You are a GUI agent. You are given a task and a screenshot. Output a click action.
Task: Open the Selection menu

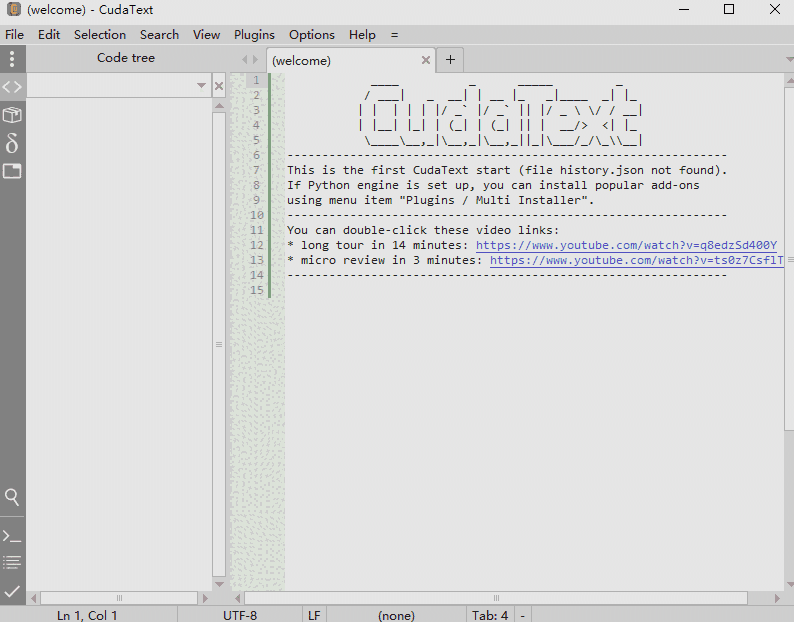point(100,34)
